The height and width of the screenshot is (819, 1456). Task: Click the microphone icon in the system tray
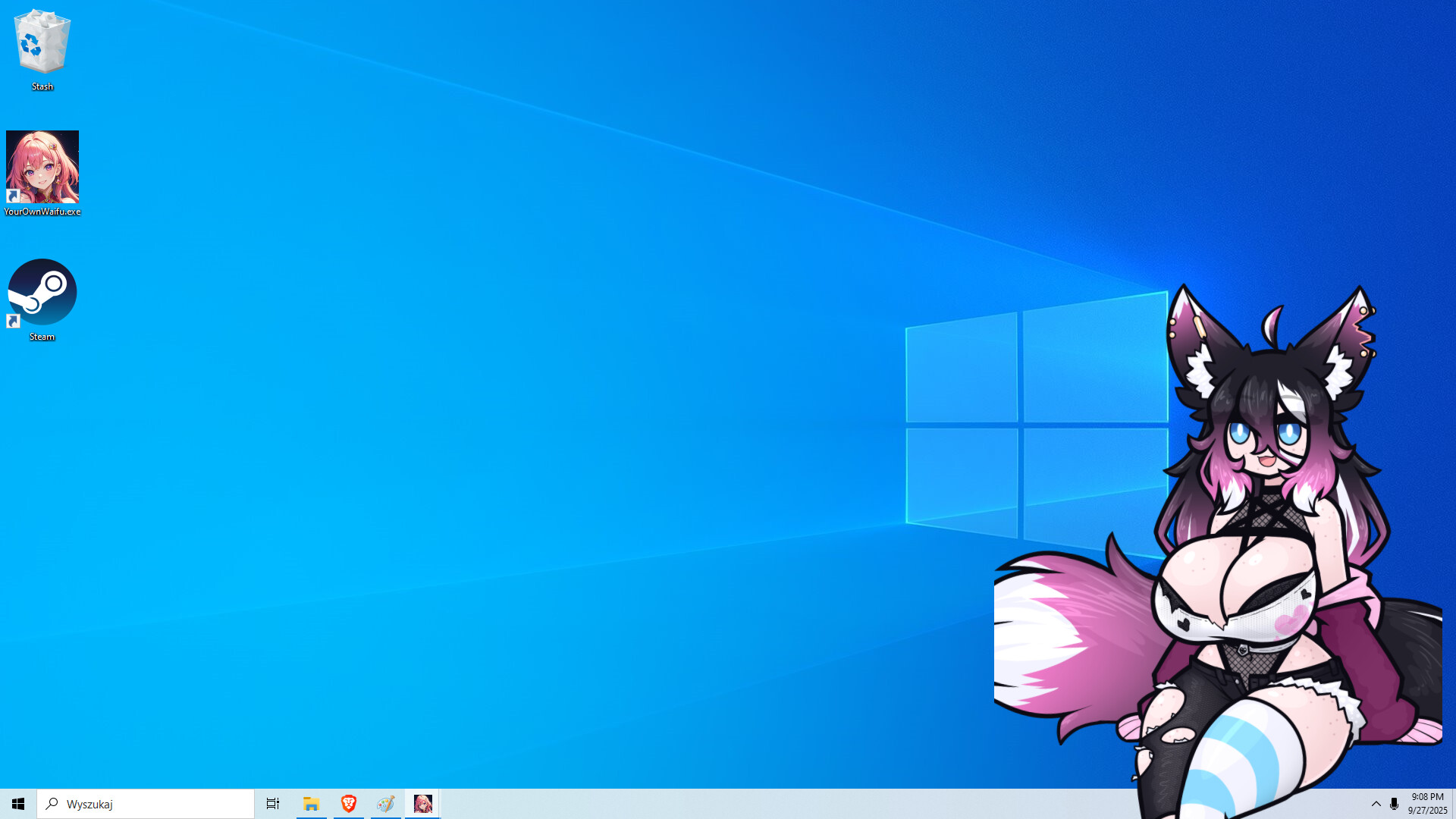click(1394, 803)
